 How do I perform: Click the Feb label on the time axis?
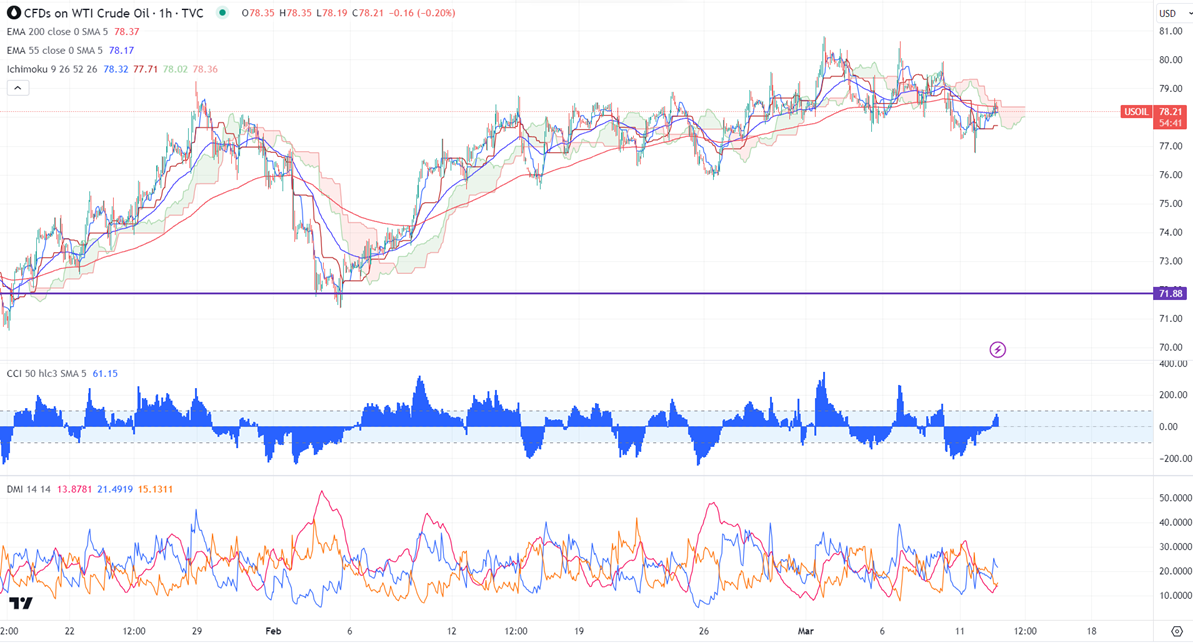pos(273,631)
